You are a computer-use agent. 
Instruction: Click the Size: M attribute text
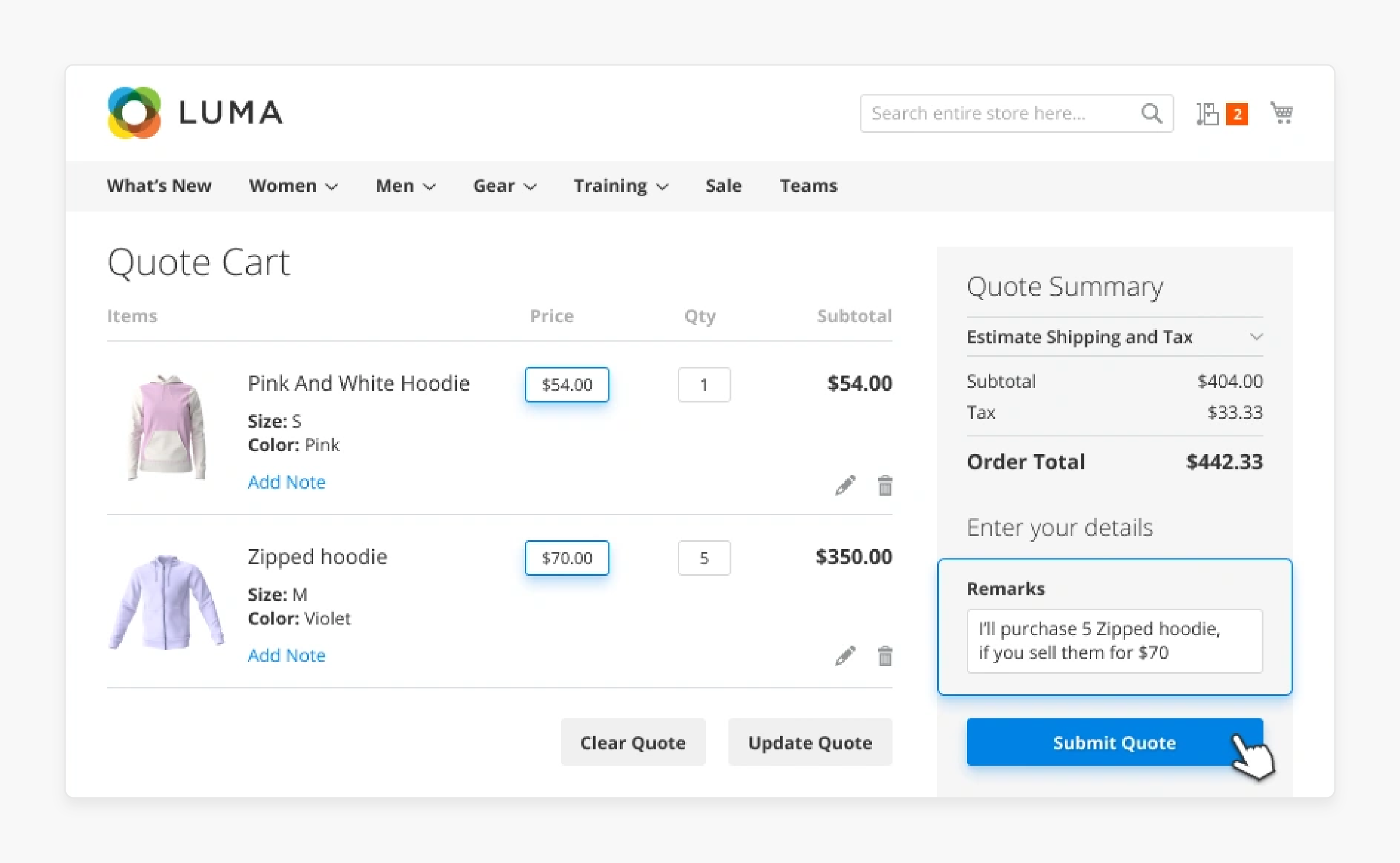coord(277,595)
